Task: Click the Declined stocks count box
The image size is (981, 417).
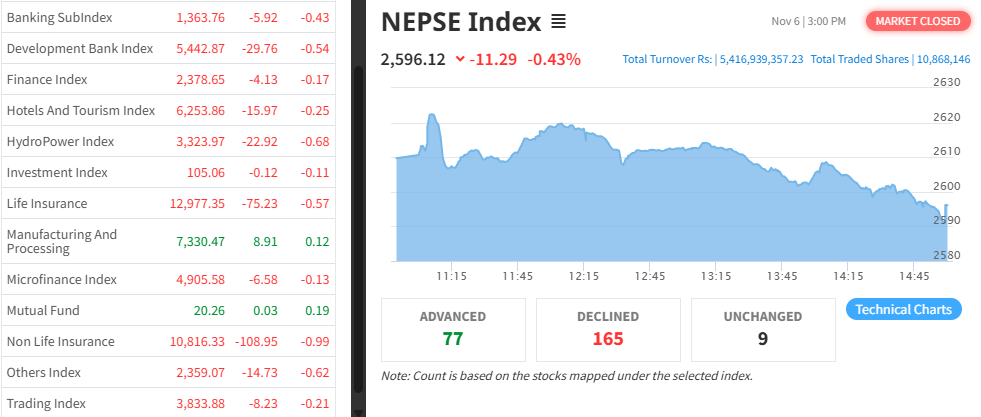Action: click(608, 329)
